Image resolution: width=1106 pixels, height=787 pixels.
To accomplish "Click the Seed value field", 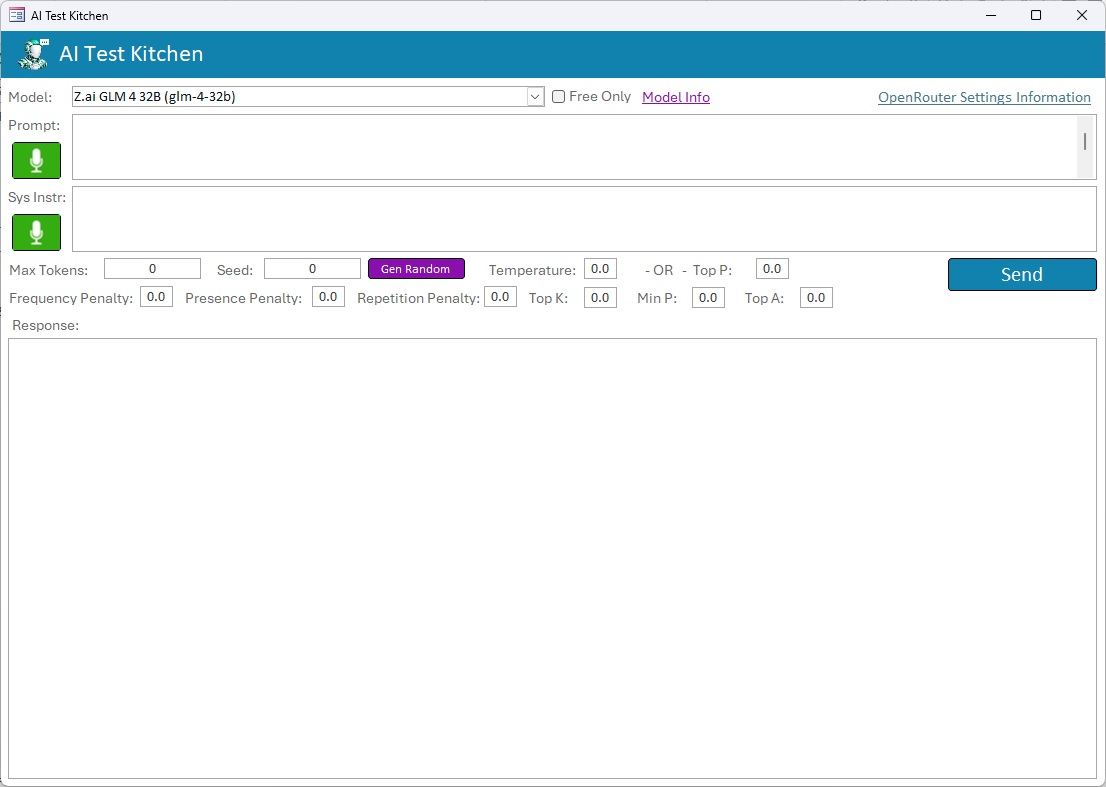I will [312, 269].
